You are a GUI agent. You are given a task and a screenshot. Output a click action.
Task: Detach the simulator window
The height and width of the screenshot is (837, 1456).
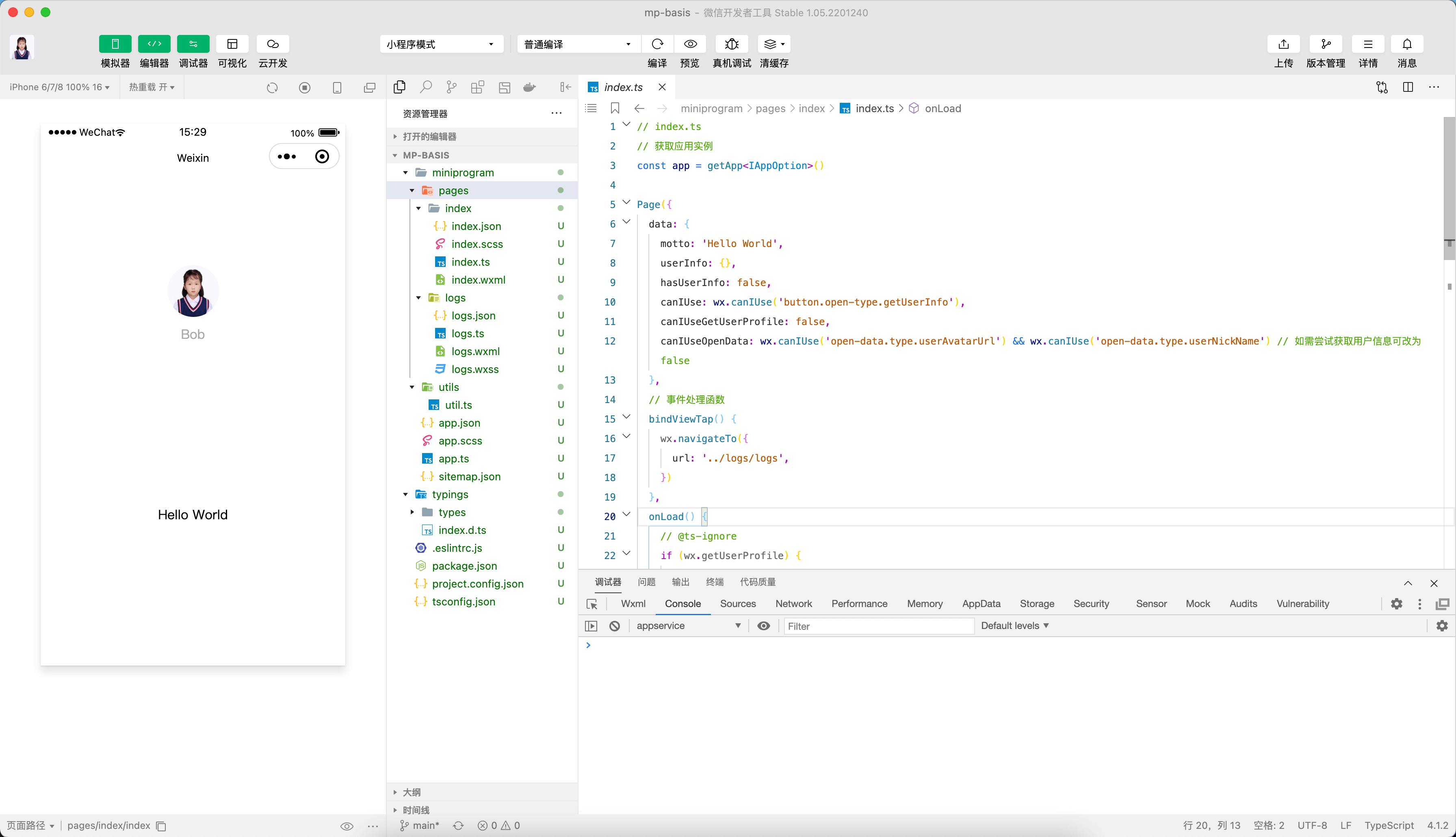coord(369,87)
